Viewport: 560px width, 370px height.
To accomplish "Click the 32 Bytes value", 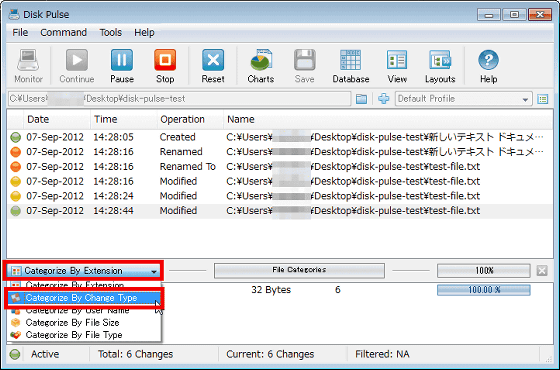I will point(271,290).
